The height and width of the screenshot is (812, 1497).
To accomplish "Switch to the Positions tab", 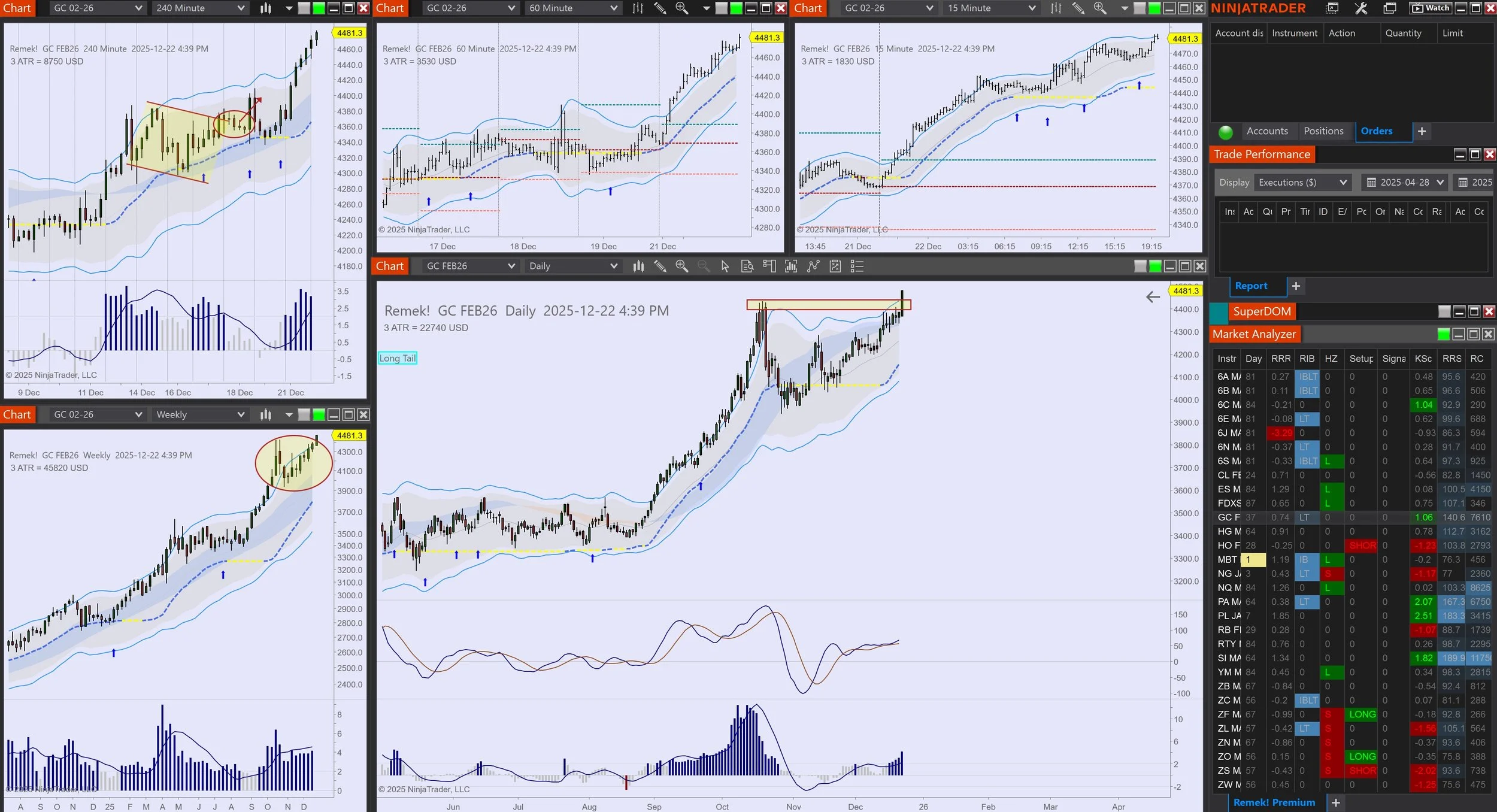I will (1323, 131).
